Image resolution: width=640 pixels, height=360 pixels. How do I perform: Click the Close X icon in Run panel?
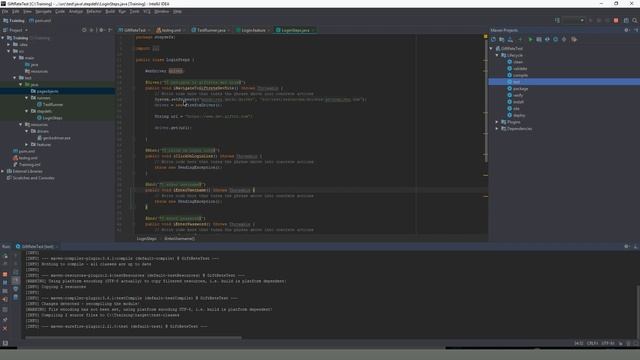click(x=5, y=328)
